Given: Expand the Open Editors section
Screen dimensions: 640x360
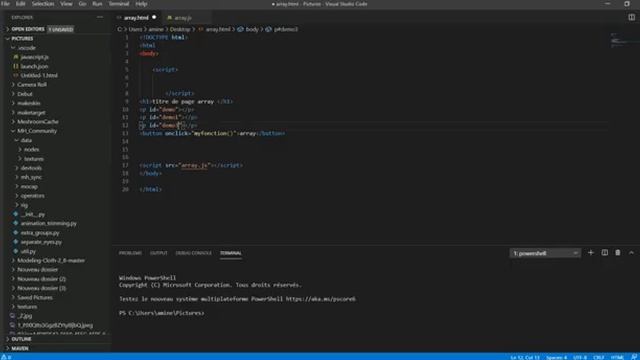Looking at the screenshot, I should click(28, 29).
